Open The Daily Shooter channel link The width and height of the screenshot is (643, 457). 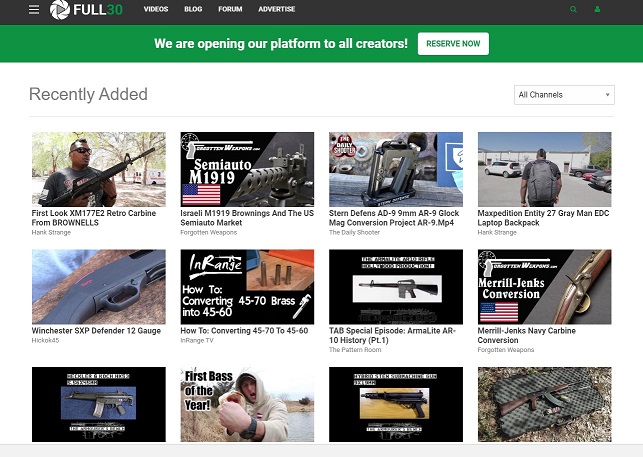(354, 232)
